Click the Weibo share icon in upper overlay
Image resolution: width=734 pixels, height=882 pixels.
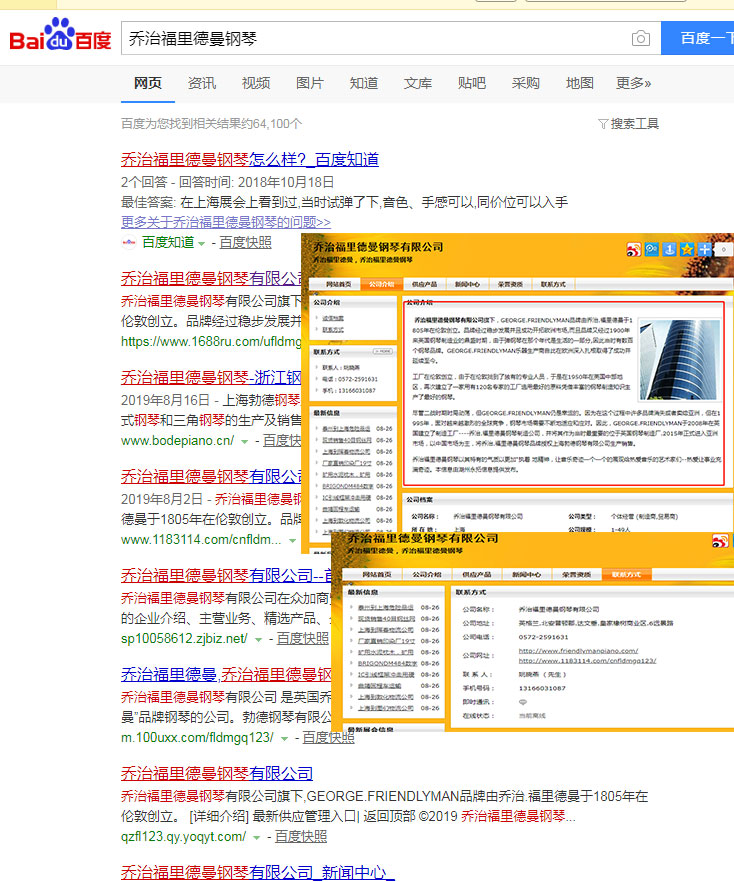[x=634, y=249]
